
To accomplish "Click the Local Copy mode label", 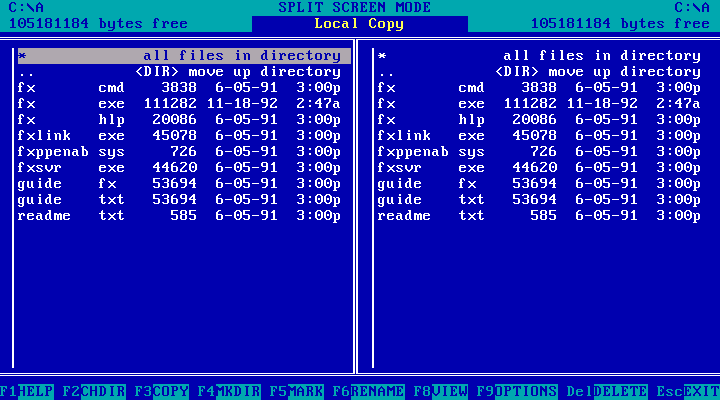I will [359, 24].
